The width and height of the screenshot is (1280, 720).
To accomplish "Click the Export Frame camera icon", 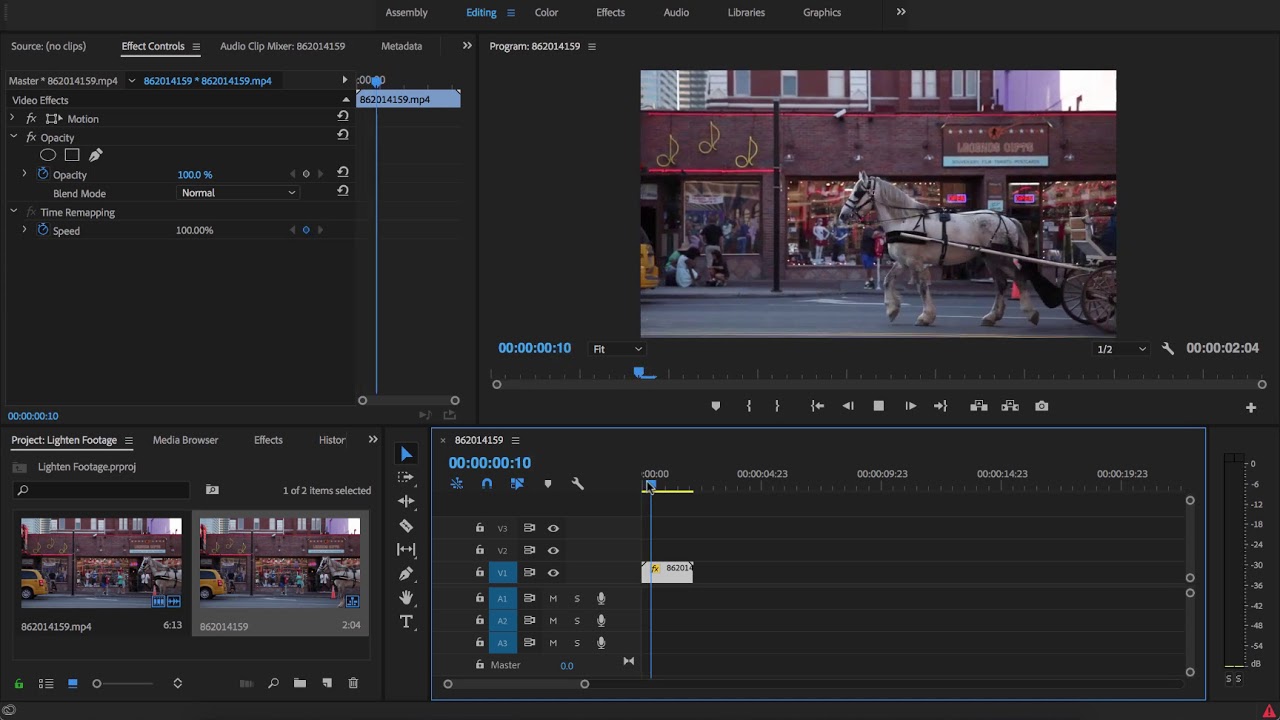I will coord(1042,406).
